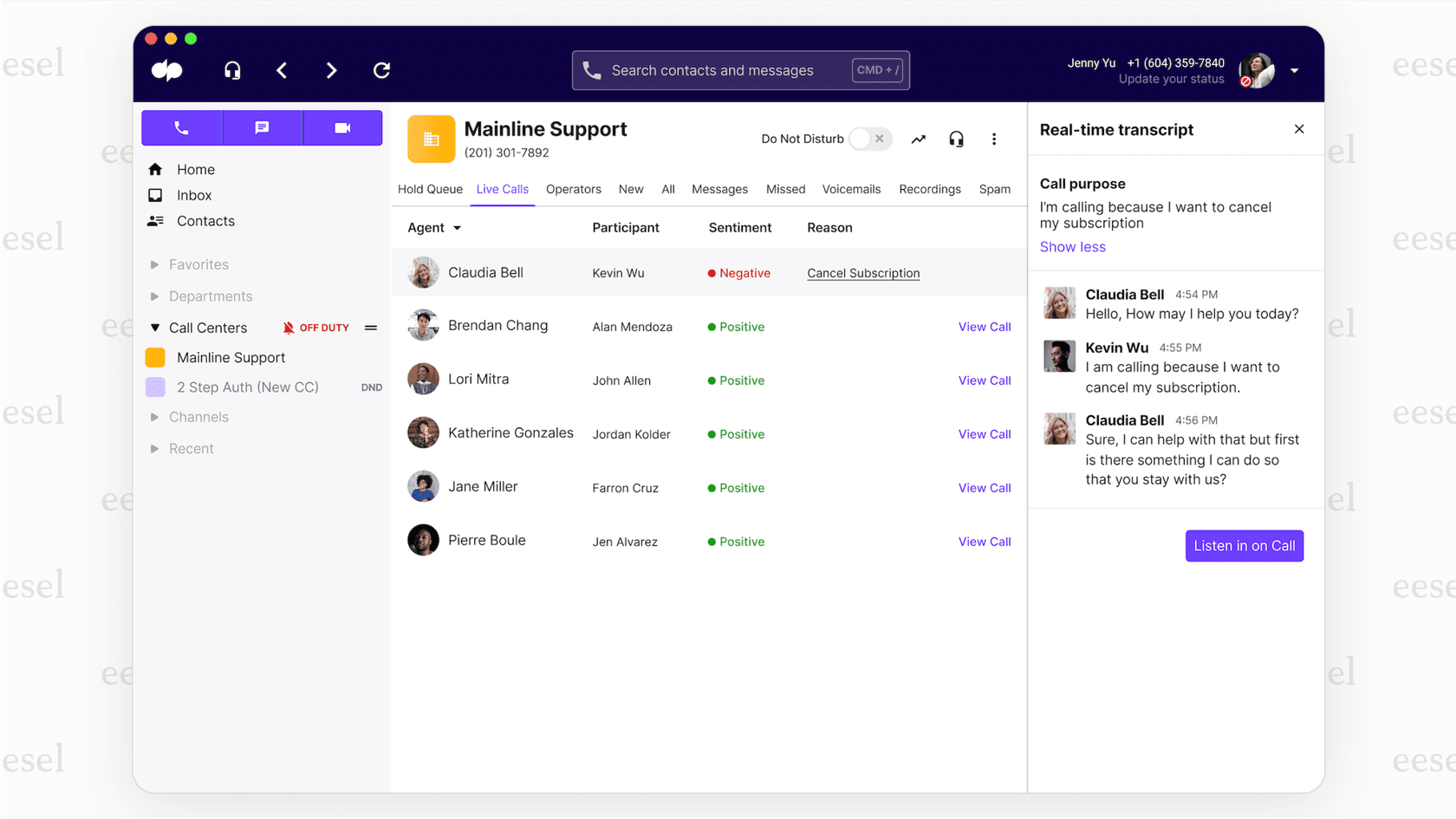Screen dimensions: 1456x819
Task: Sort by the Agent column dropdown
Action: coord(457,228)
